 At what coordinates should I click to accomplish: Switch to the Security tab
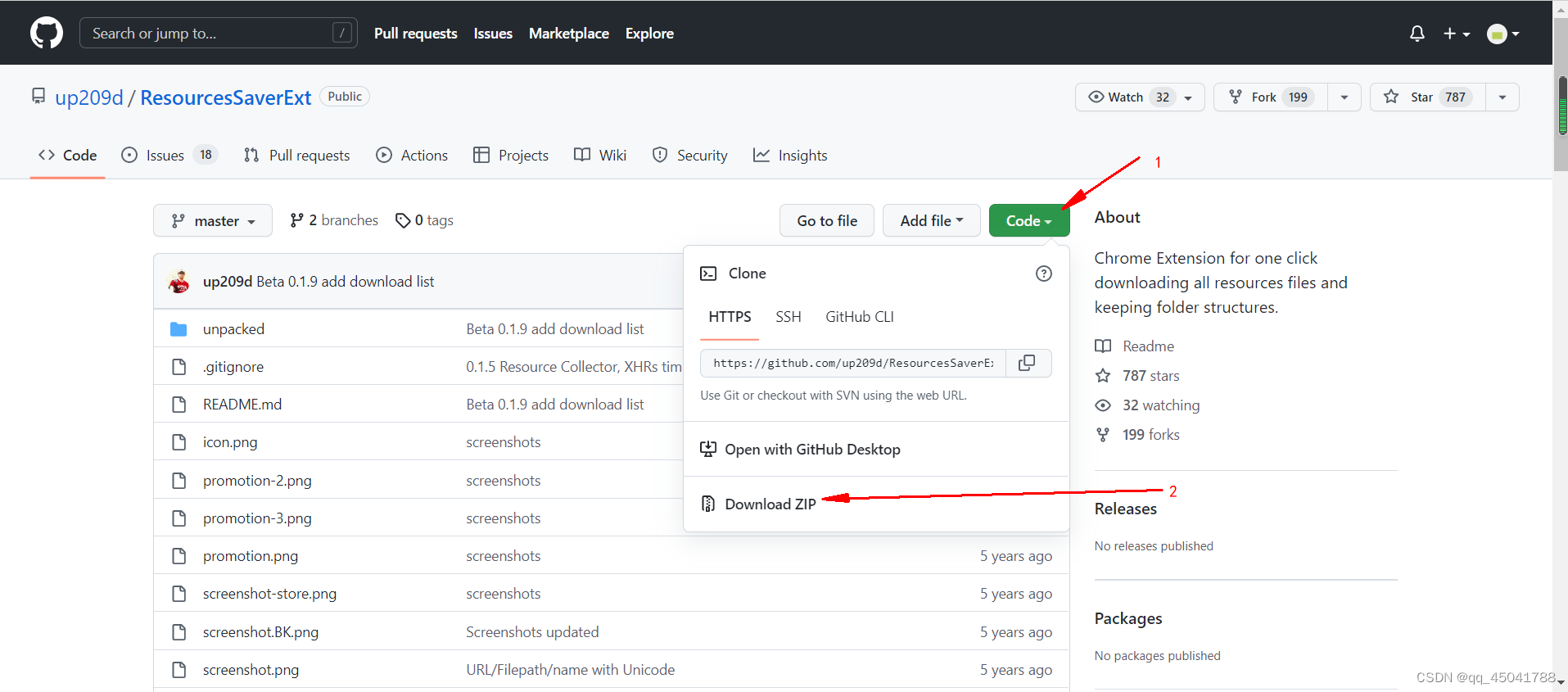coord(689,155)
